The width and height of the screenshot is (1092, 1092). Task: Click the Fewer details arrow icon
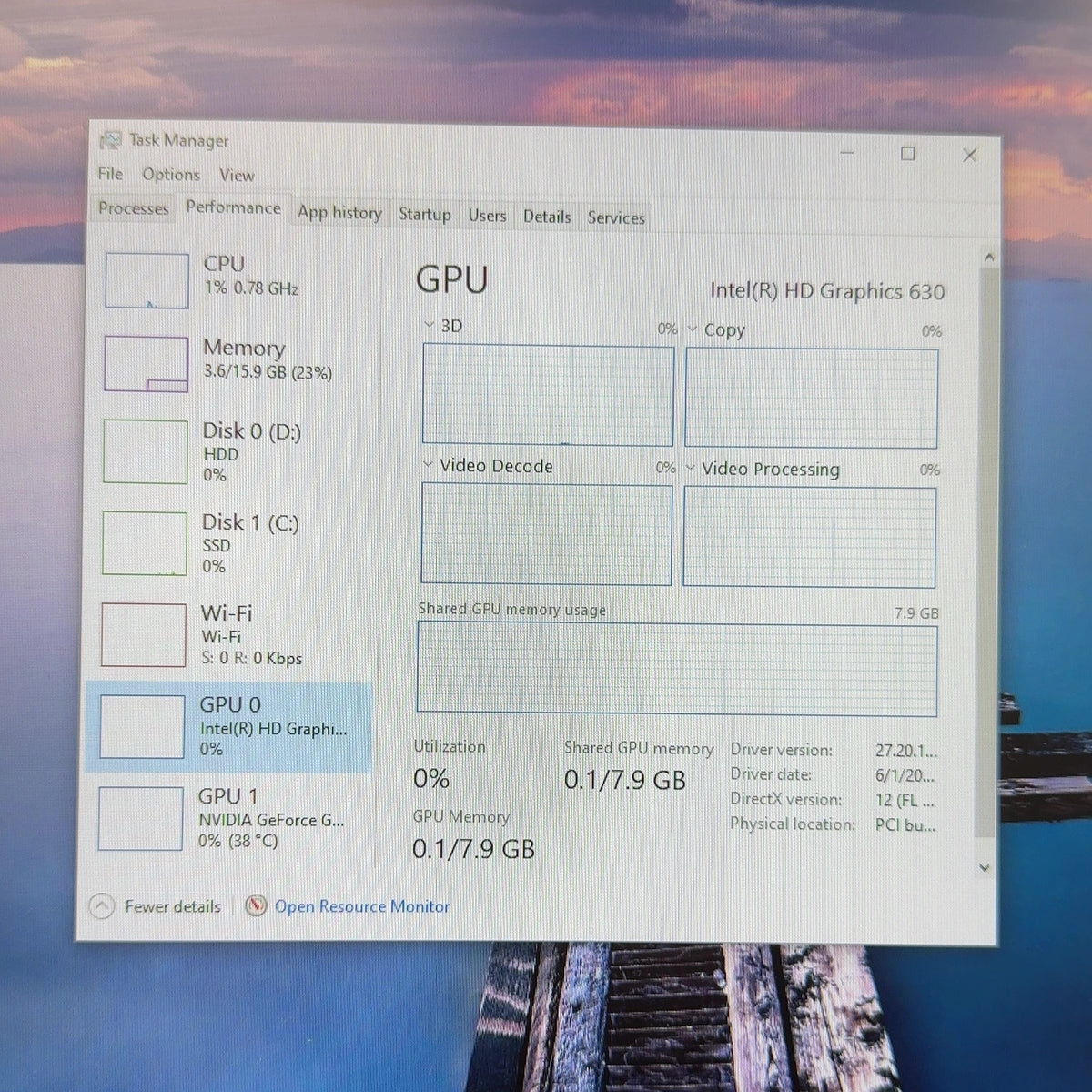(102, 906)
